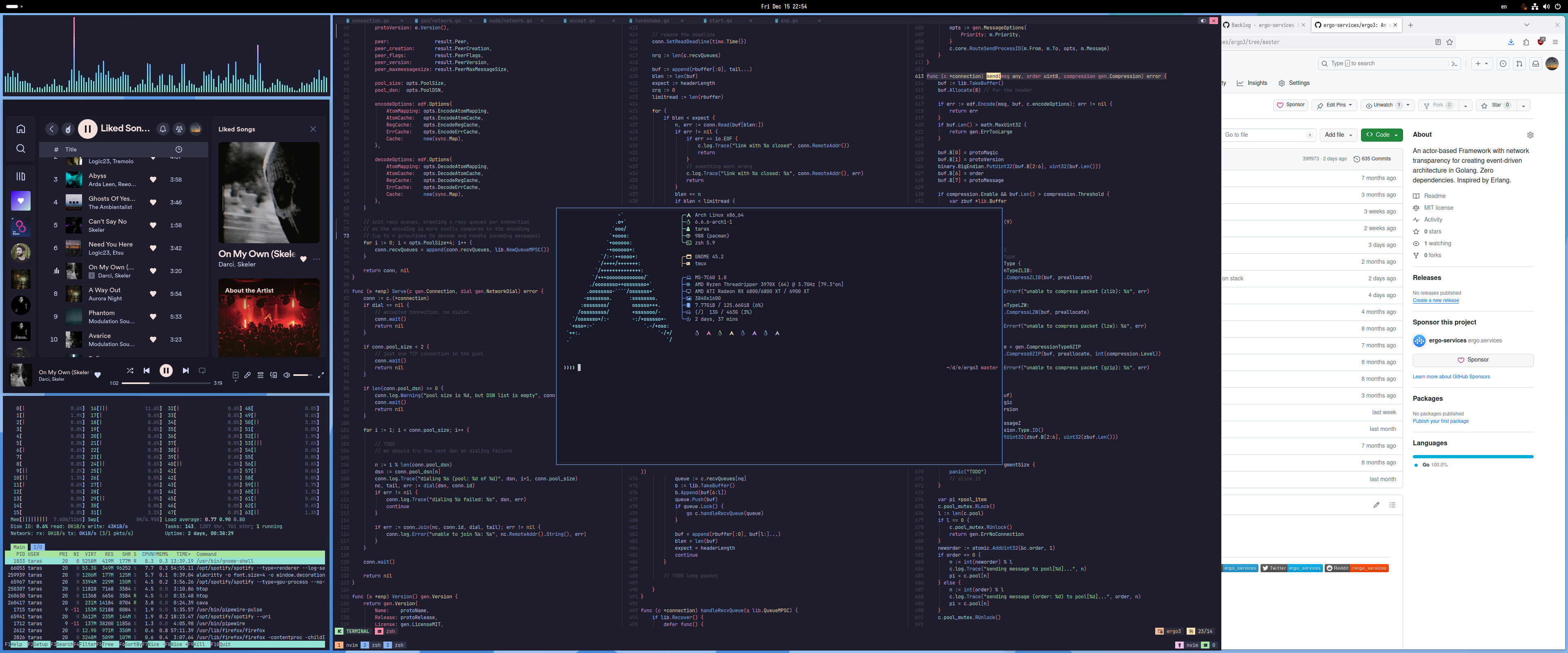Open new browser tab plus button
Viewport: 1568px width, 653px height.
coord(1410,25)
